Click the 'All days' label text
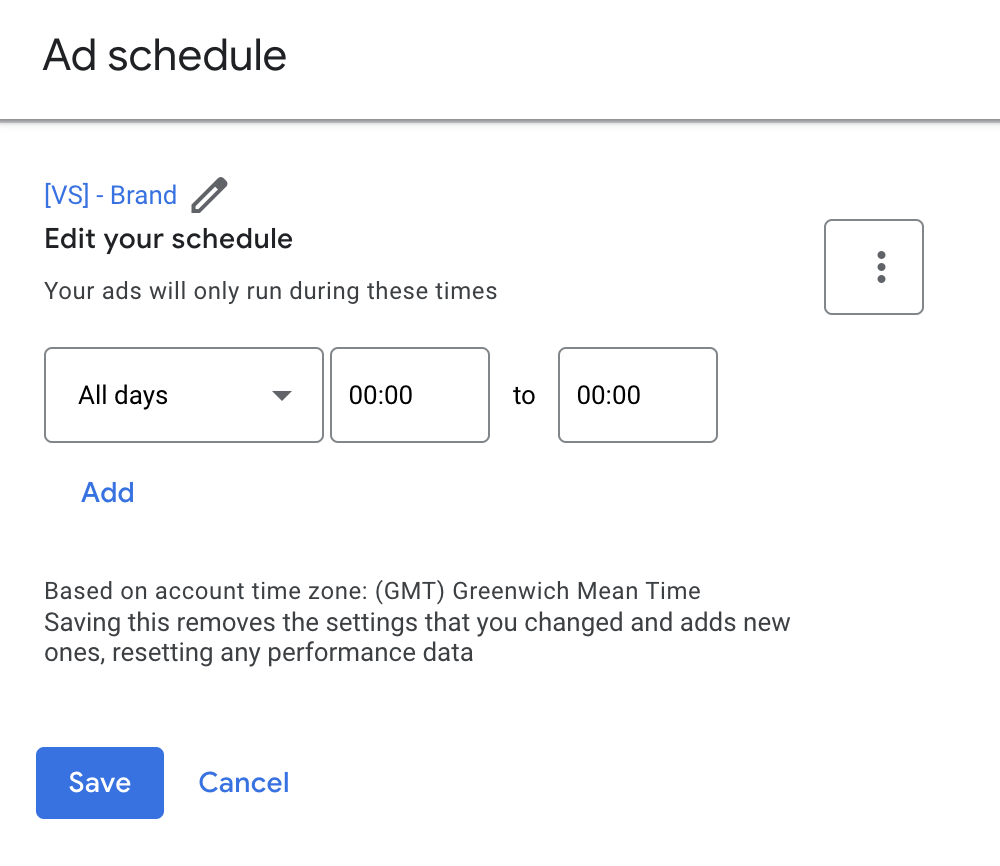 (x=123, y=395)
